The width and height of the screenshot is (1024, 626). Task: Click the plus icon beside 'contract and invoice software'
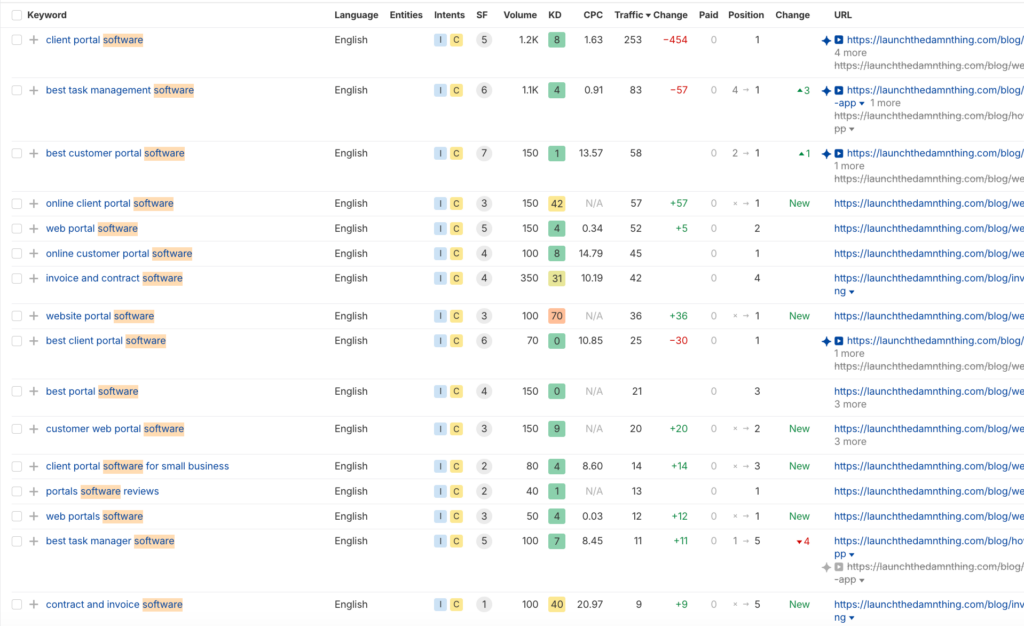click(33, 604)
